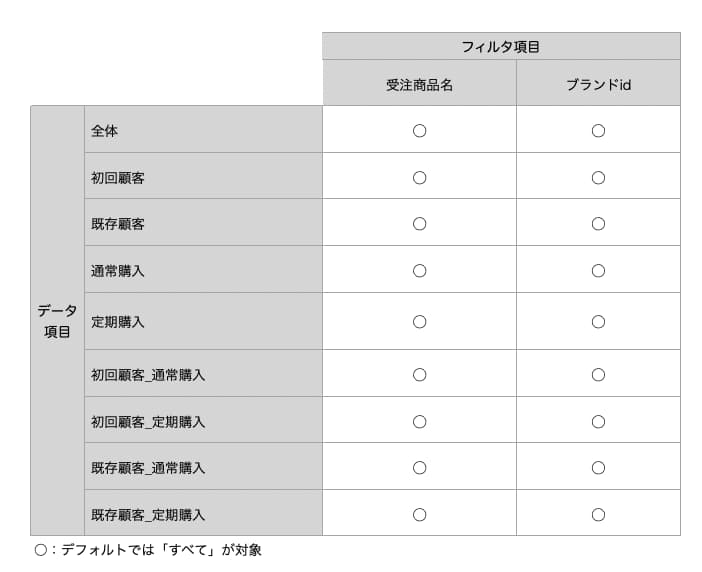
Task: Click the 通常購入 circle under 受注商品名
Action: [x=419, y=271]
